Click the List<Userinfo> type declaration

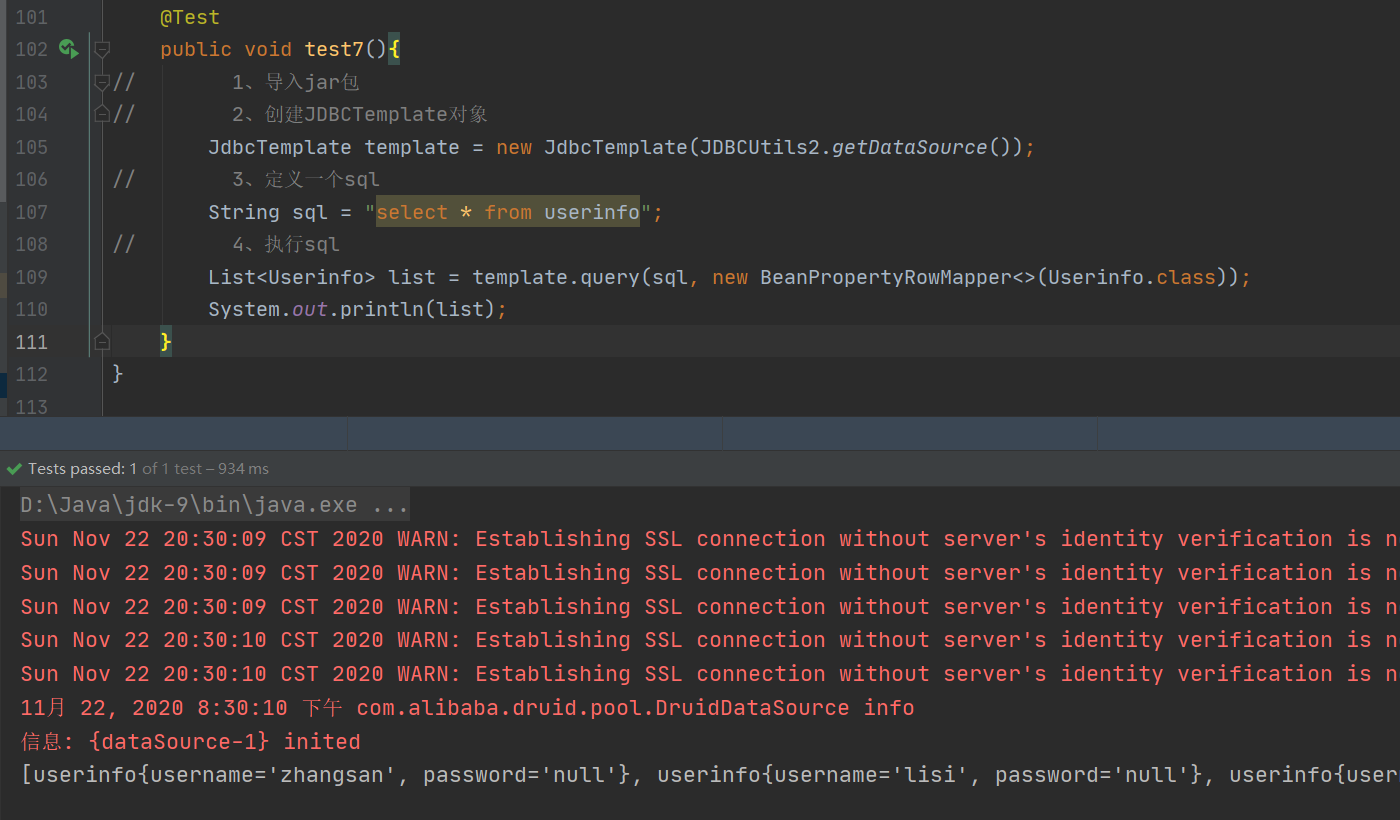point(292,277)
